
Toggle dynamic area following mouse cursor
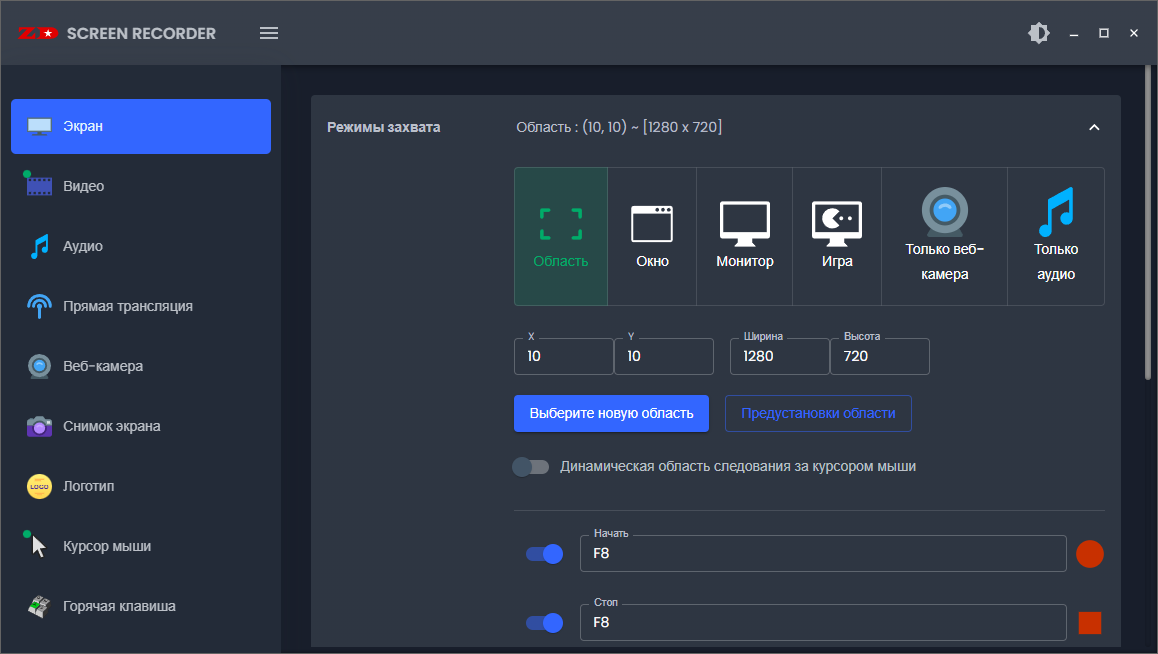(x=531, y=467)
